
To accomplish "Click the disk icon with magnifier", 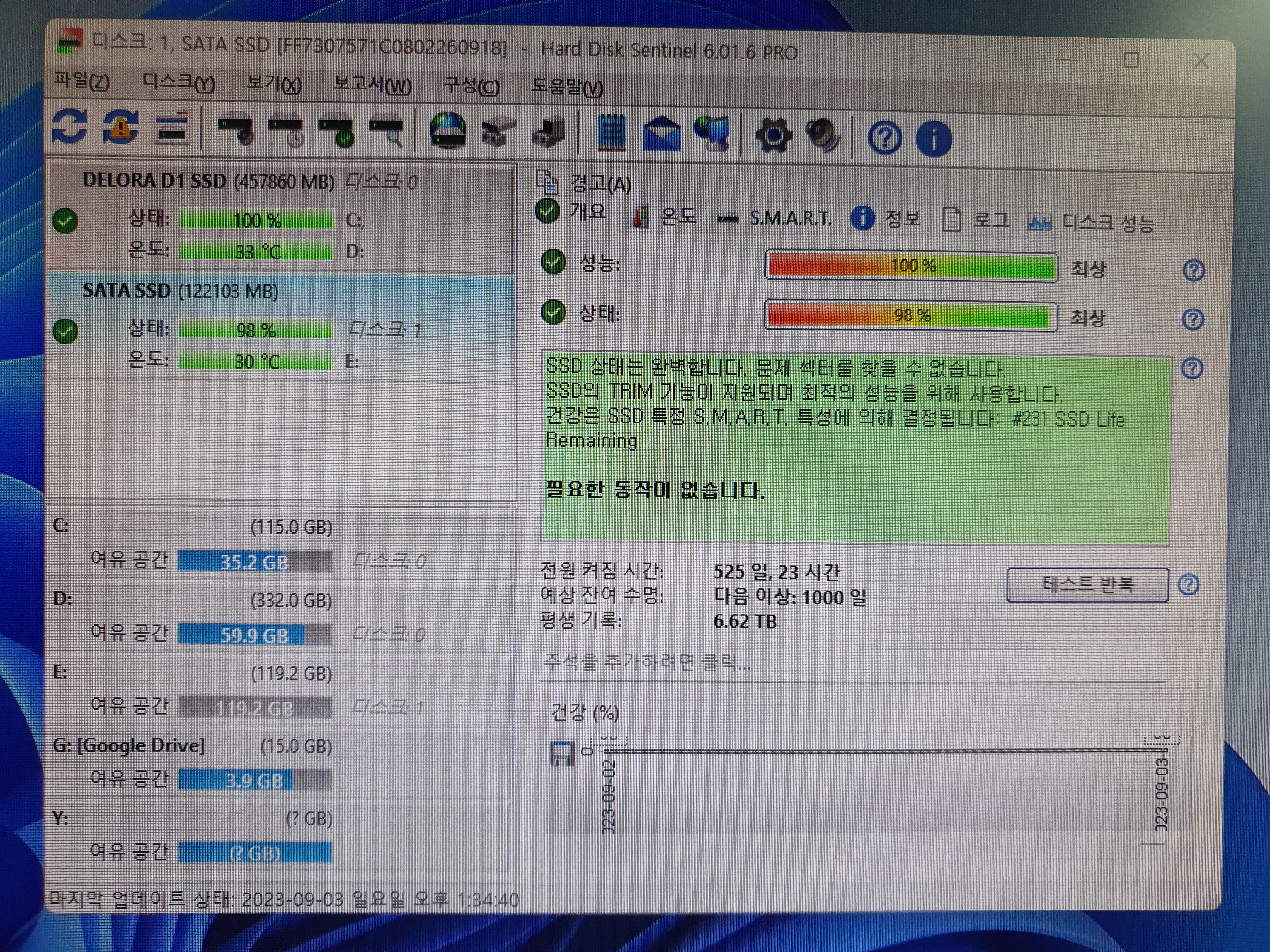I will (387, 133).
